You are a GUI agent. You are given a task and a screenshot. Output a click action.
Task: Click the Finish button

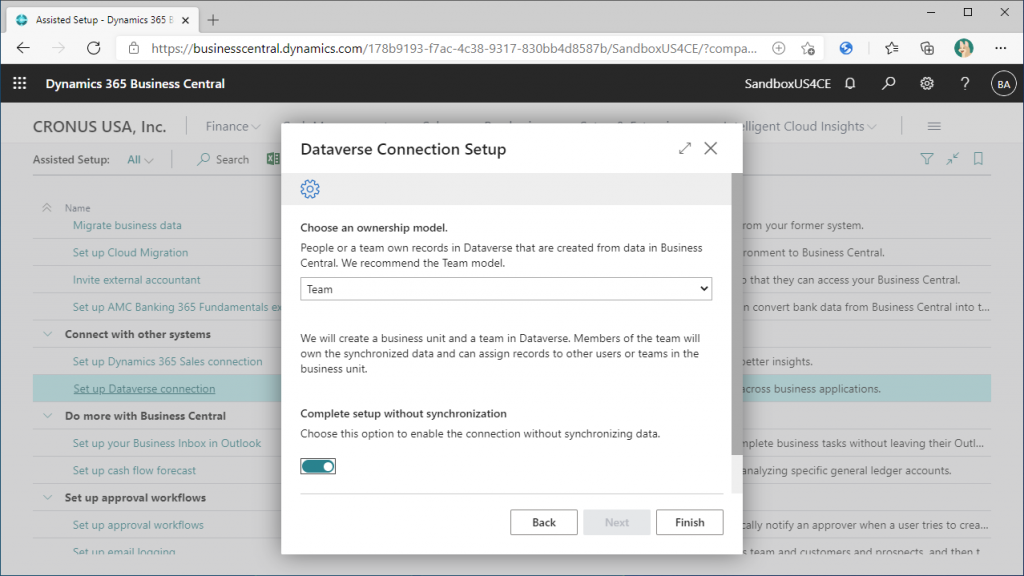point(690,522)
